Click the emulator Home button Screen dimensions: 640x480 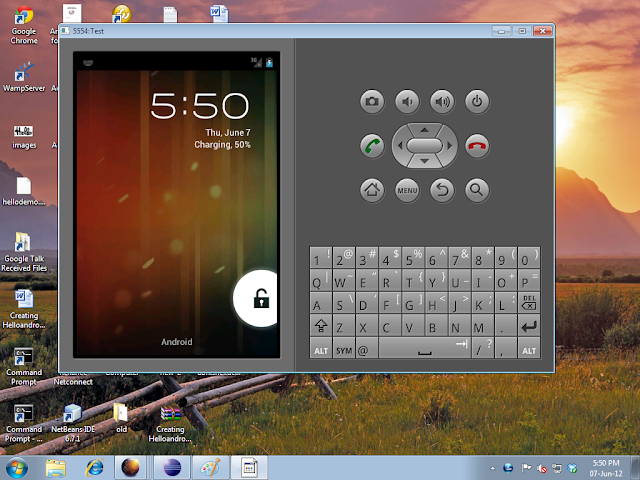tap(372, 190)
